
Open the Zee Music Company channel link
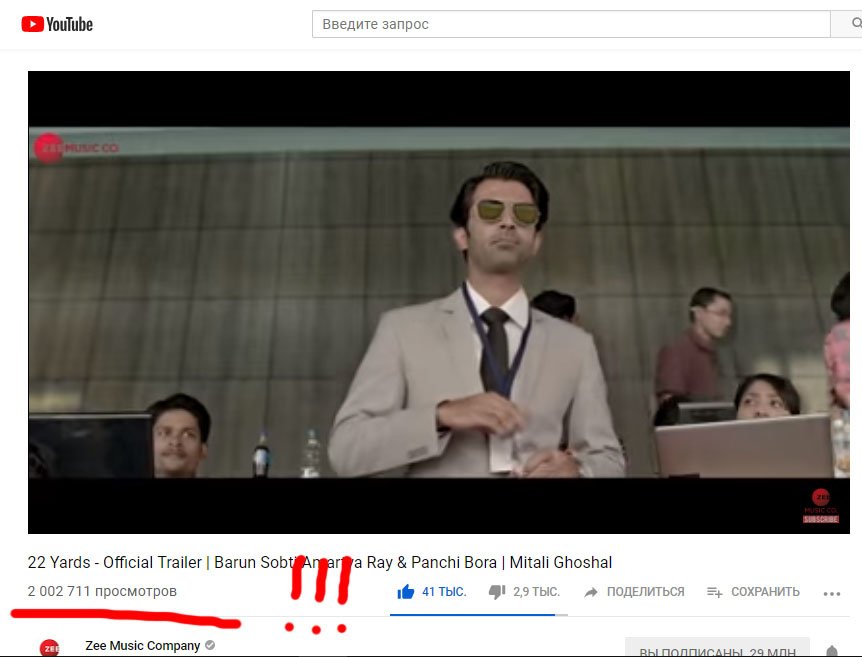(x=142, y=645)
